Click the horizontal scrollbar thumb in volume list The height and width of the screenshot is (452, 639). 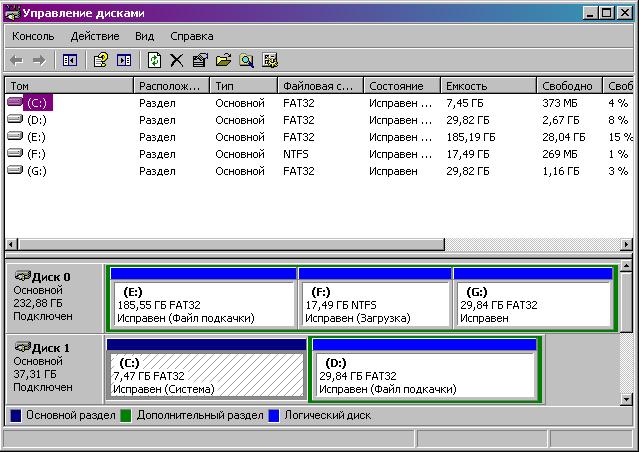(231, 245)
